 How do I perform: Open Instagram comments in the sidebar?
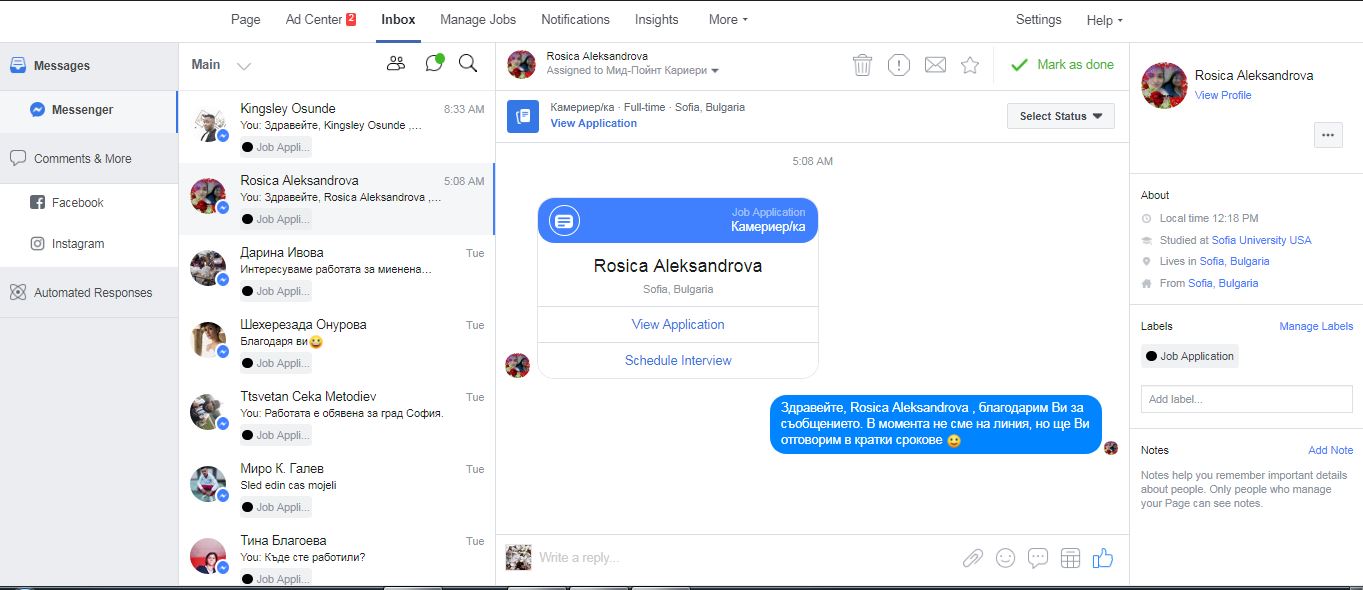(89, 243)
